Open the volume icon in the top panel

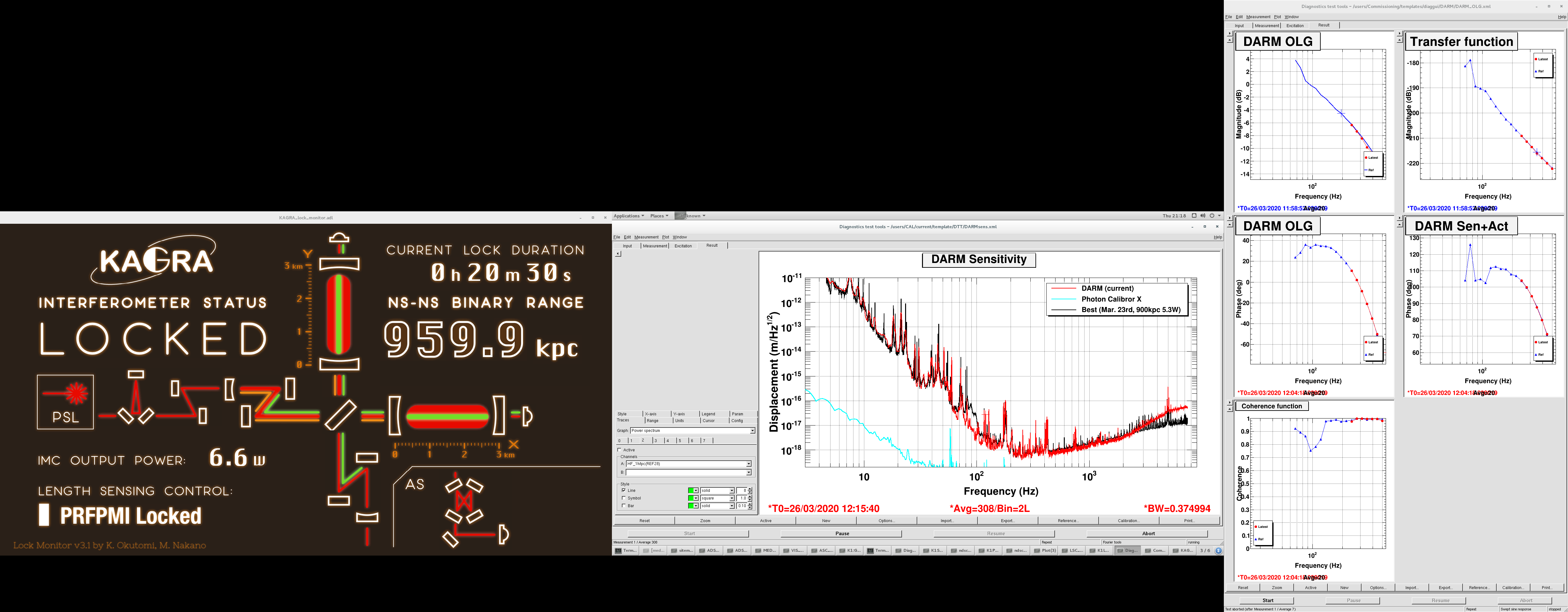click(x=1203, y=215)
